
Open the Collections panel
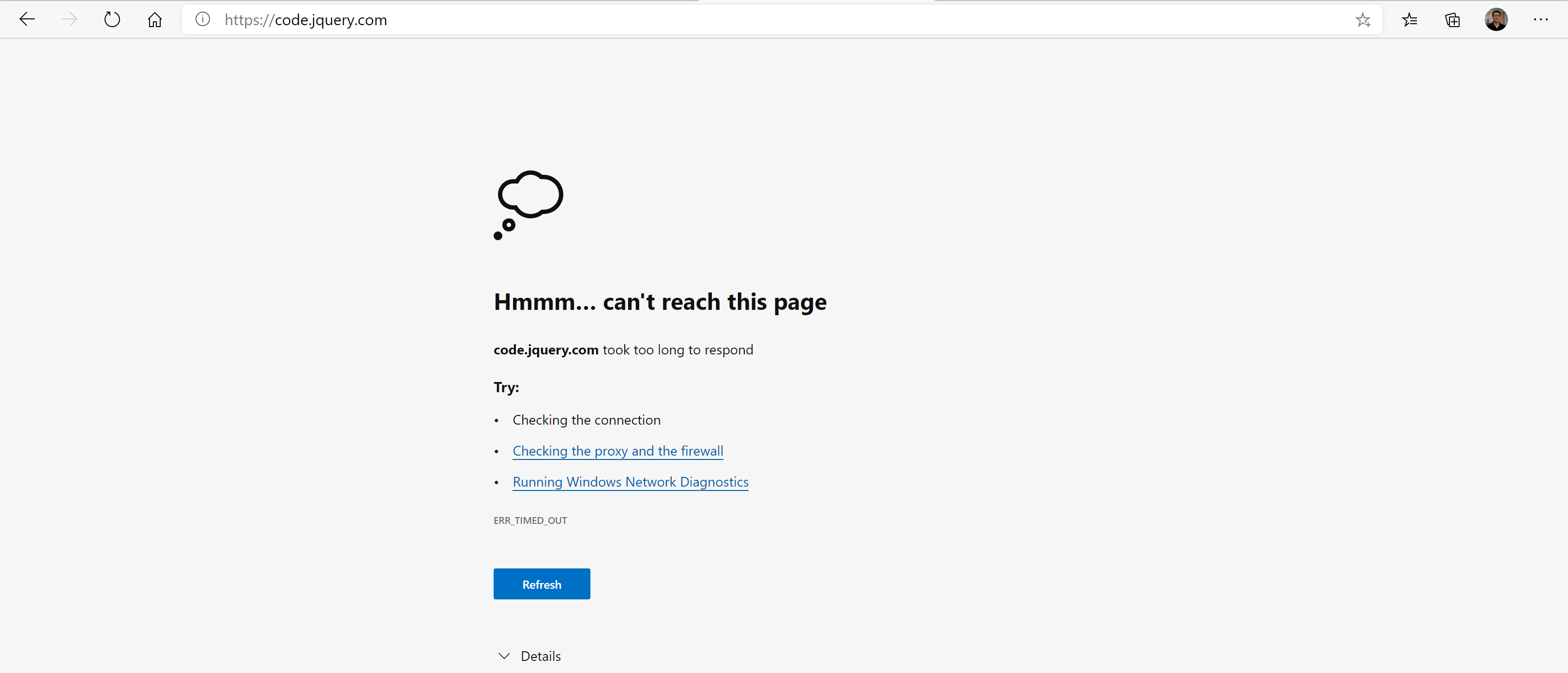coord(1452,20)
